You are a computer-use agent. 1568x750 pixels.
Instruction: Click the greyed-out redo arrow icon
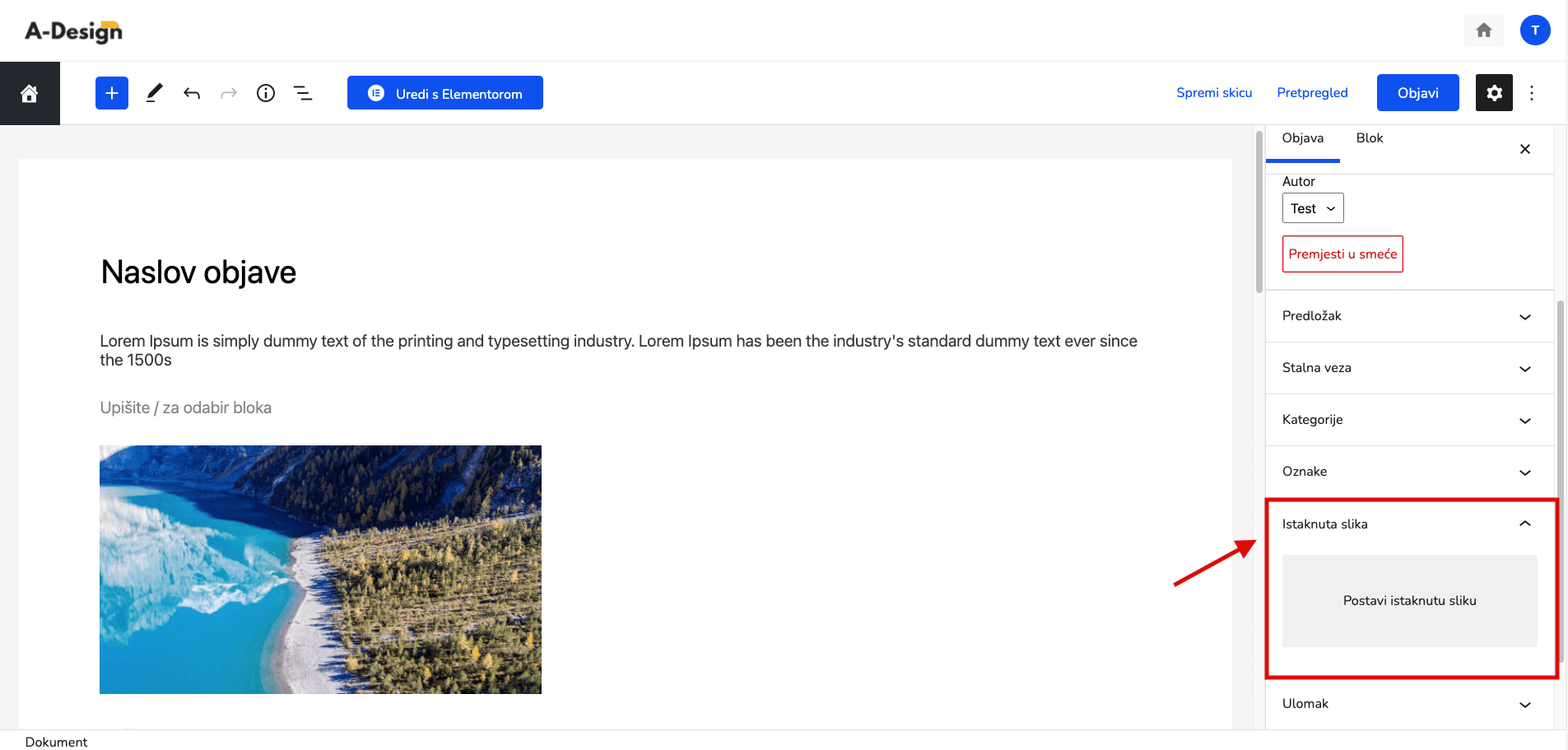(229, 93)
